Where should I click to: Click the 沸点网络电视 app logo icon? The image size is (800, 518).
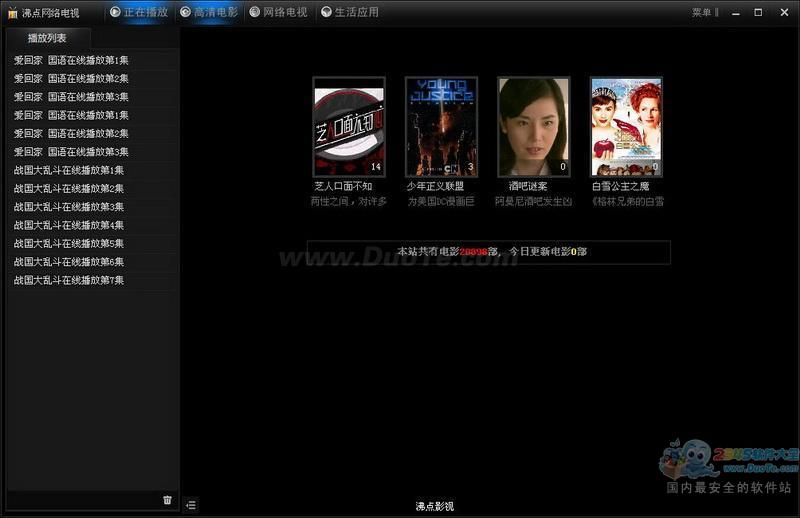[x=13, y=13]
